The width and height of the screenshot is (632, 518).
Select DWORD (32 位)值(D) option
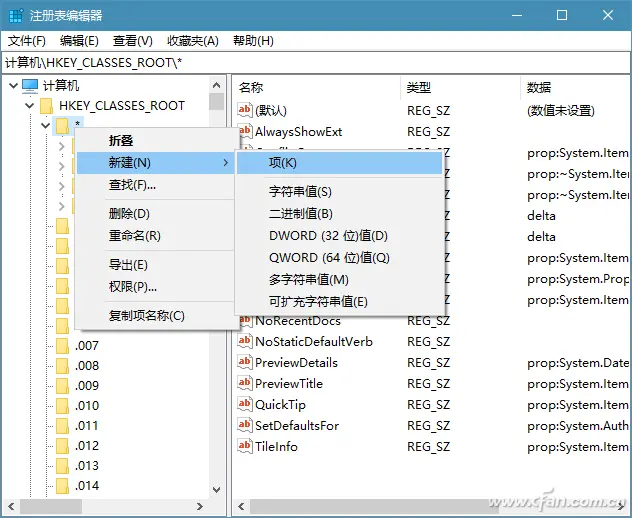pyautogui.click(x=327, y=236)
